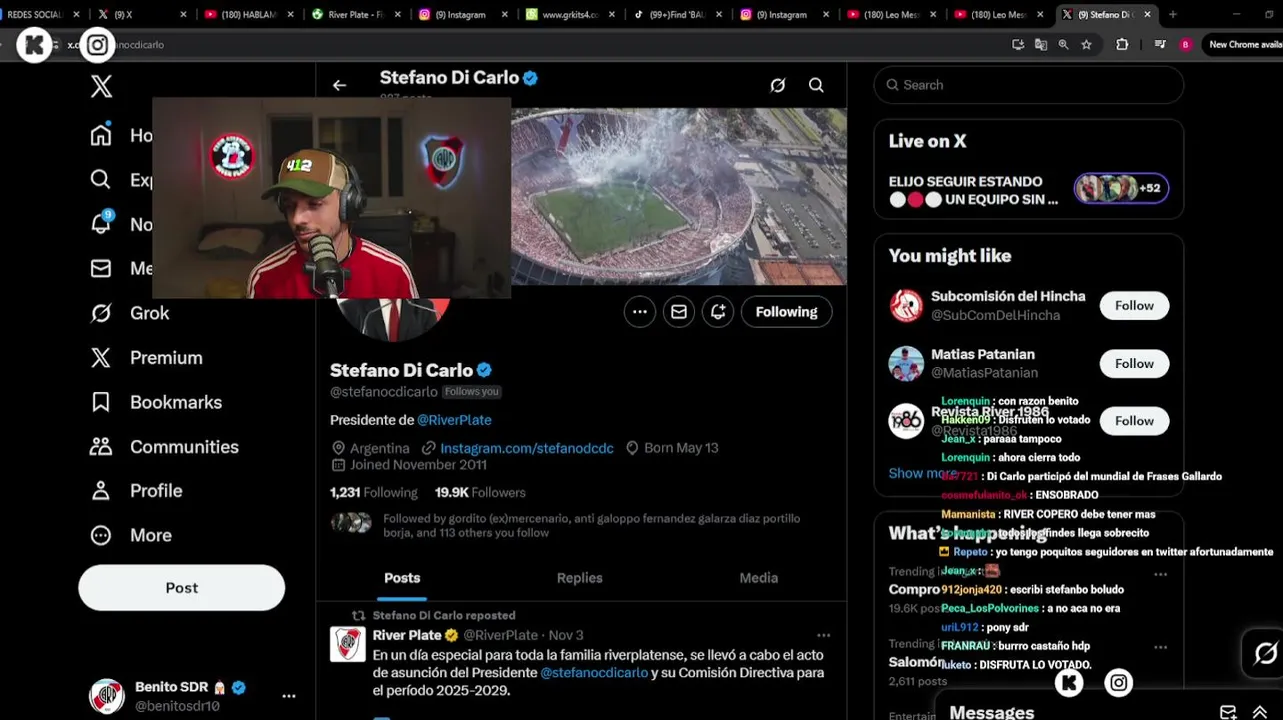Open Communities in the sidebar
The height and width of the screenshot is (720, 1283).
tap(164, 447)
